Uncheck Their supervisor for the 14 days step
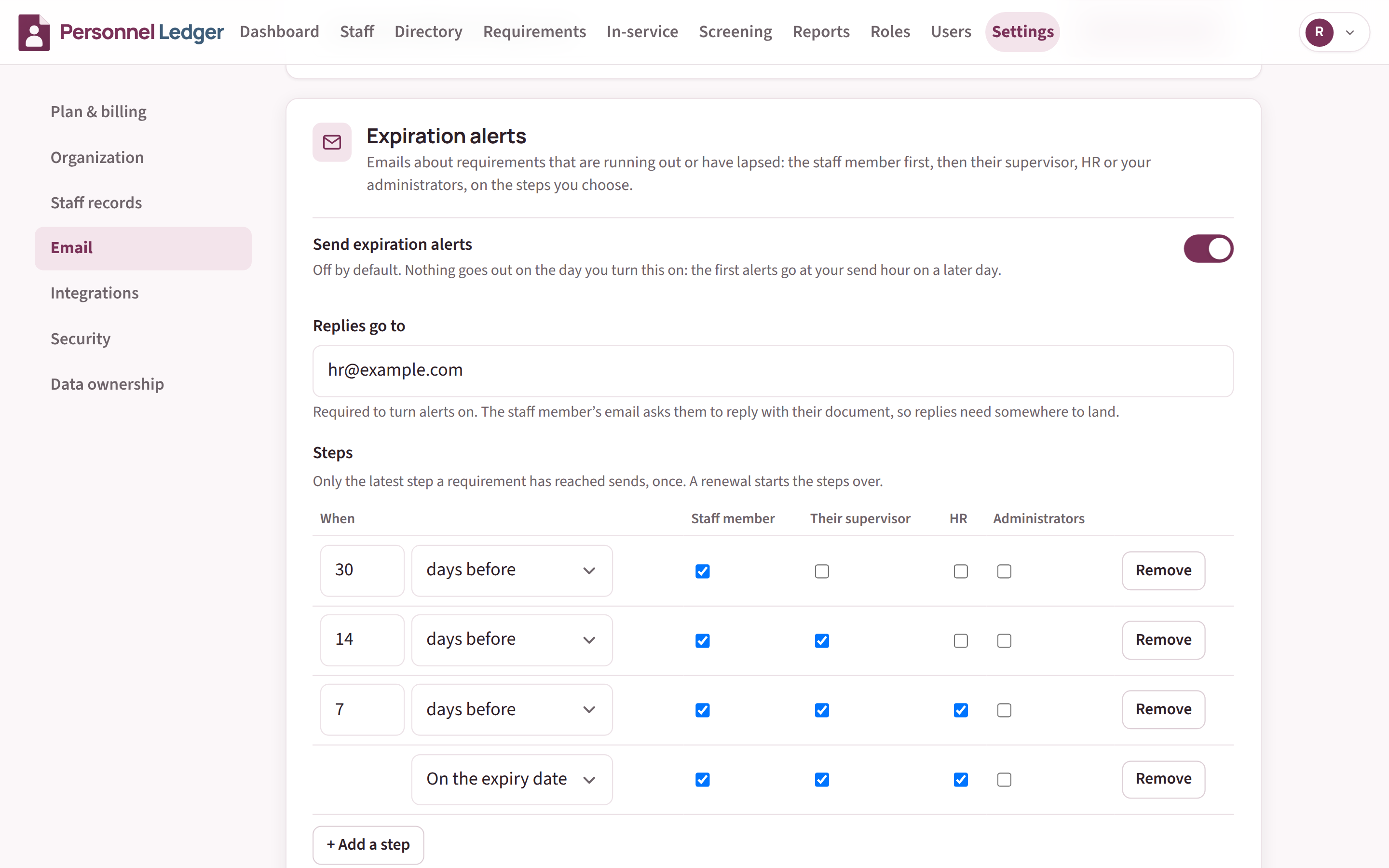The height and width of the screenshot is (868, 1389). 822,641
